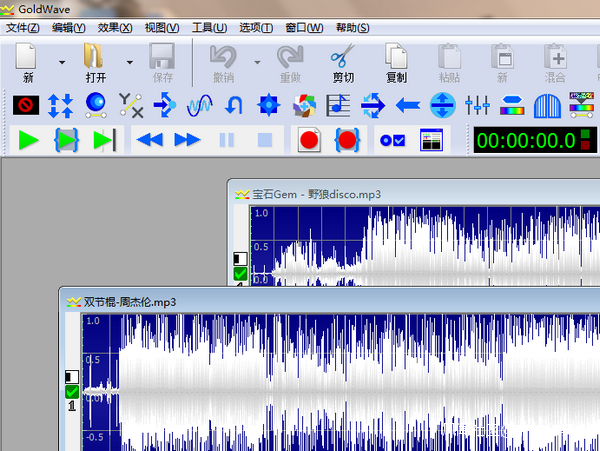
Task: Toggle black-white channel box in 双节棍 window
Action: (x=72, y=376)
